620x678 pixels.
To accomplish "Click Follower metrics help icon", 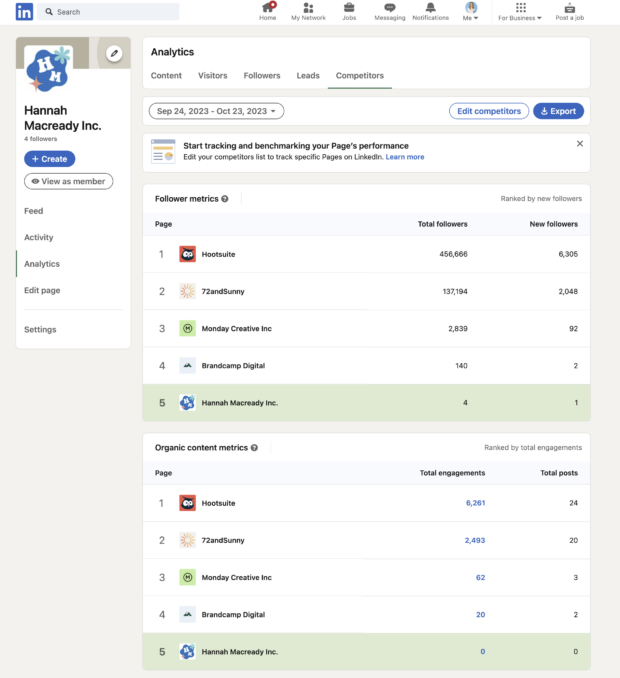I will 225,199.
